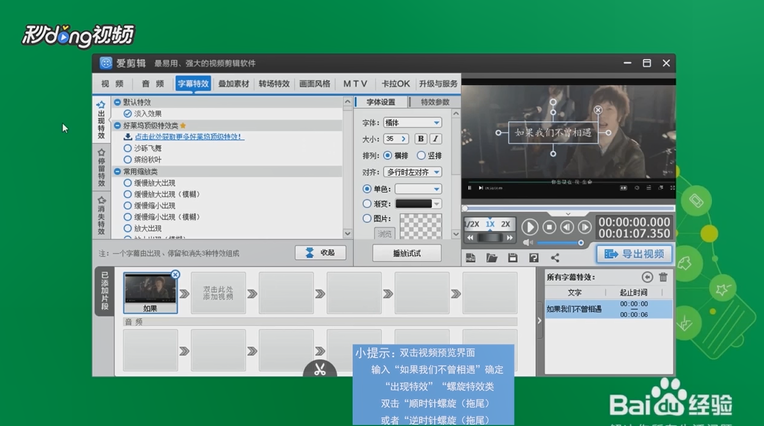Set playback speed to 1/2X

tap(472, 224)
